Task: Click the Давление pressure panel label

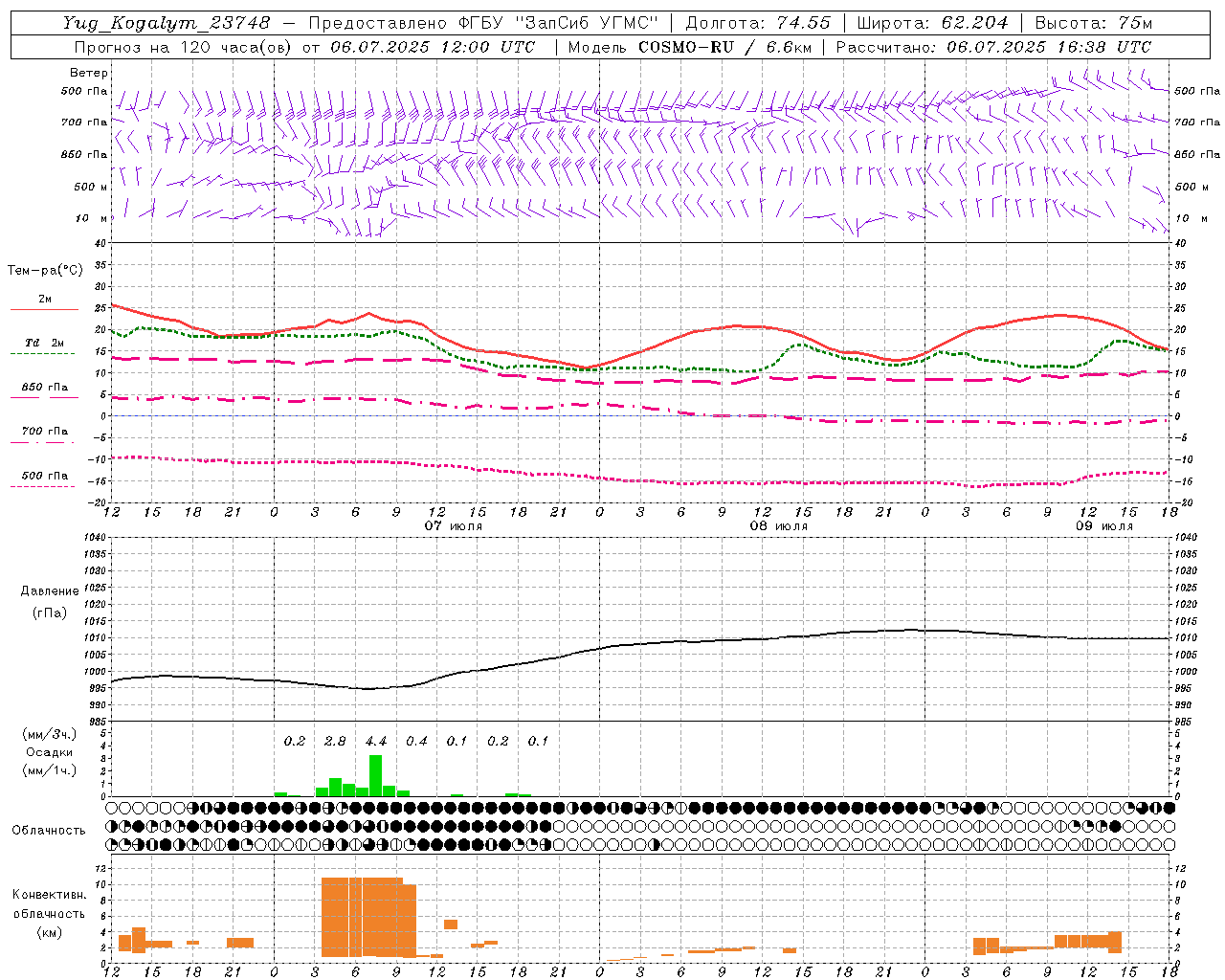Action: coord(50,591)
